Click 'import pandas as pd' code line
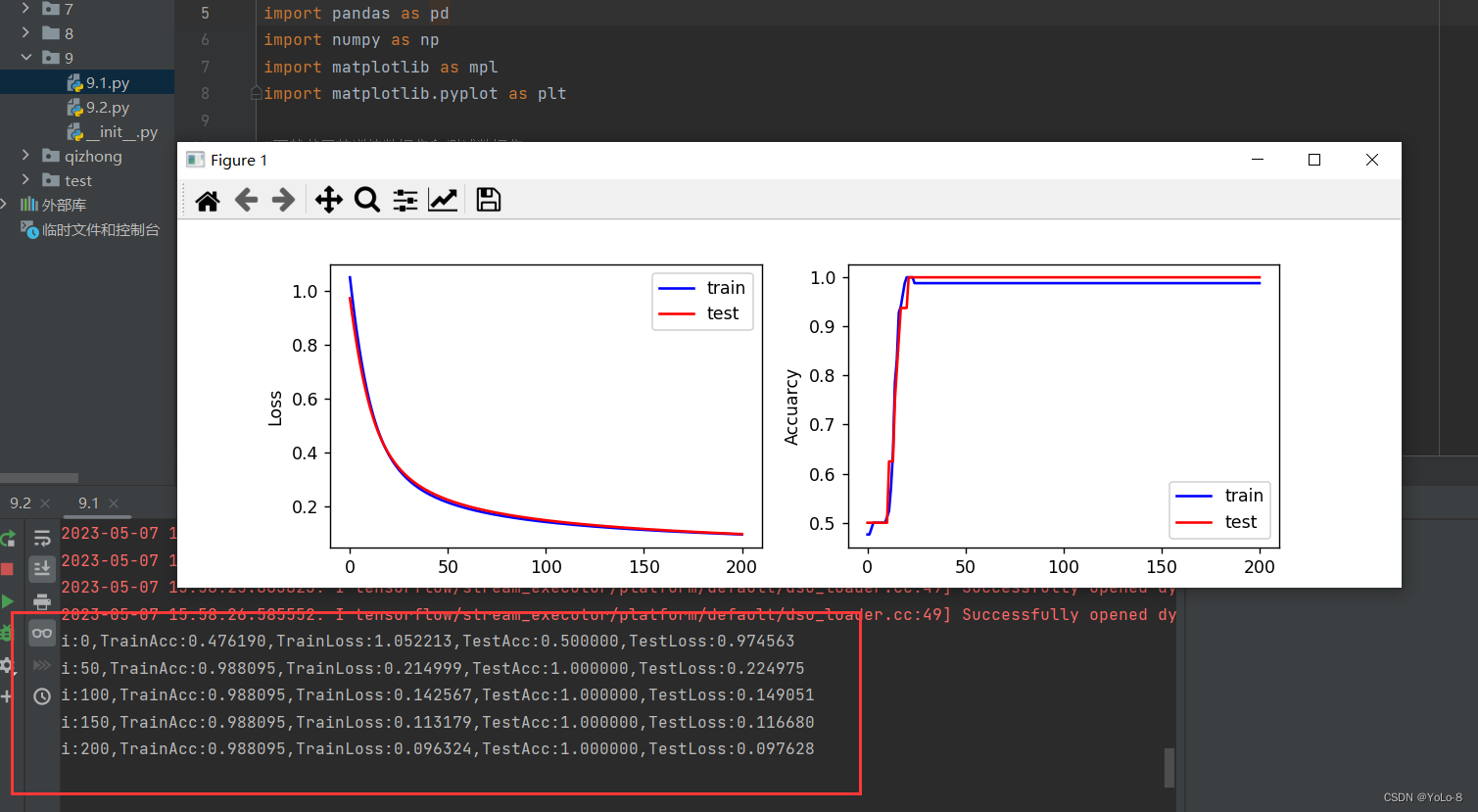 click(x=357, y=14)
